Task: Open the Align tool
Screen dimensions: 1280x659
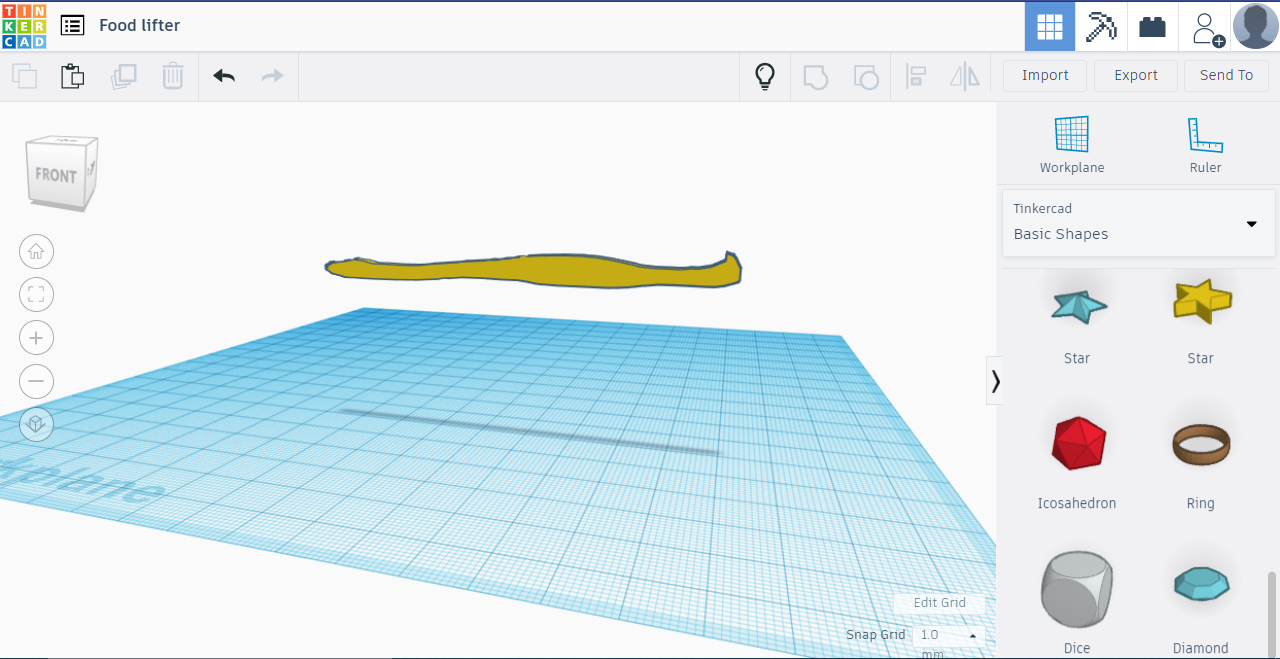Action: tap(916, 75)
